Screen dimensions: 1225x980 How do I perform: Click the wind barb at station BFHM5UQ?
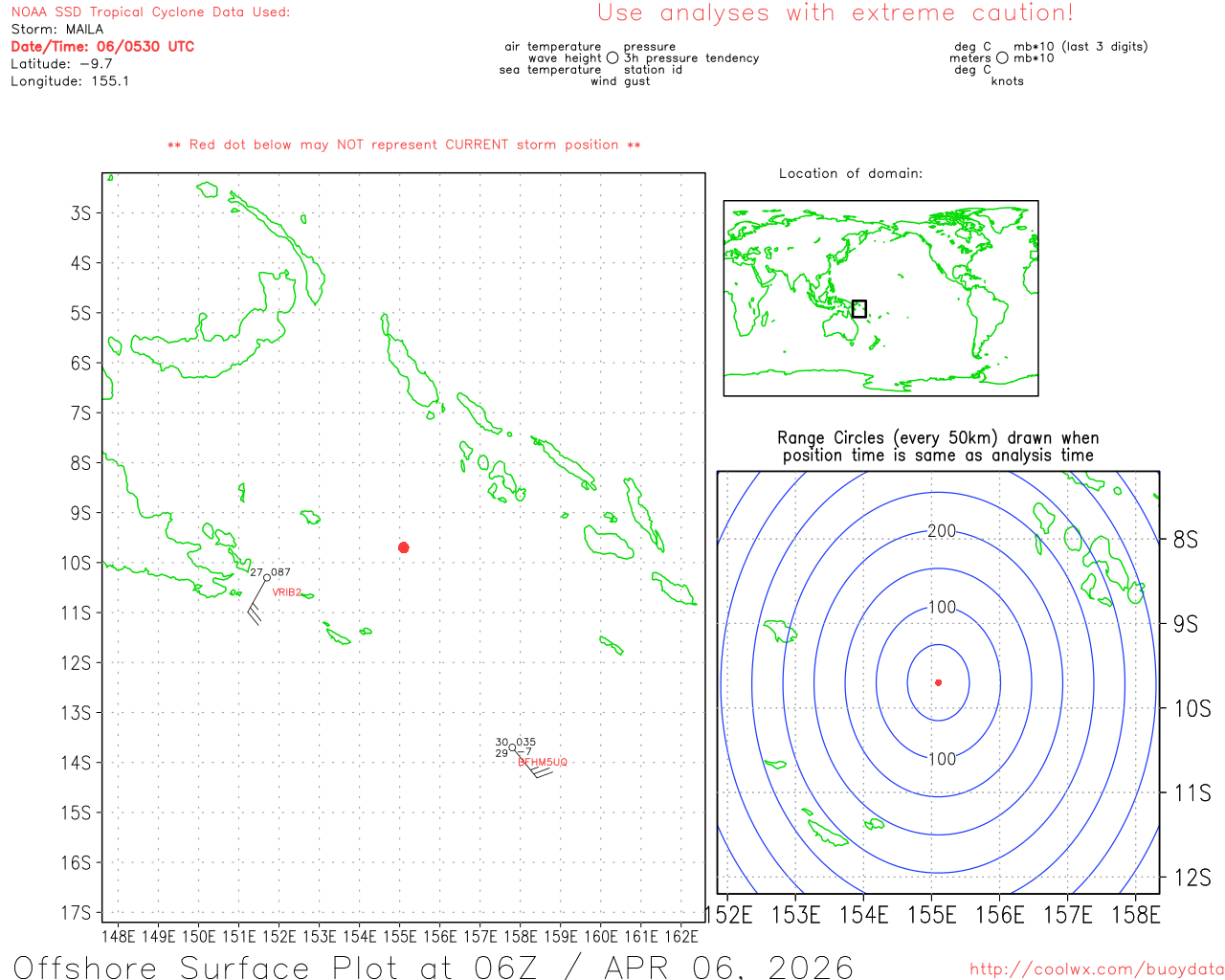point(534,766)
